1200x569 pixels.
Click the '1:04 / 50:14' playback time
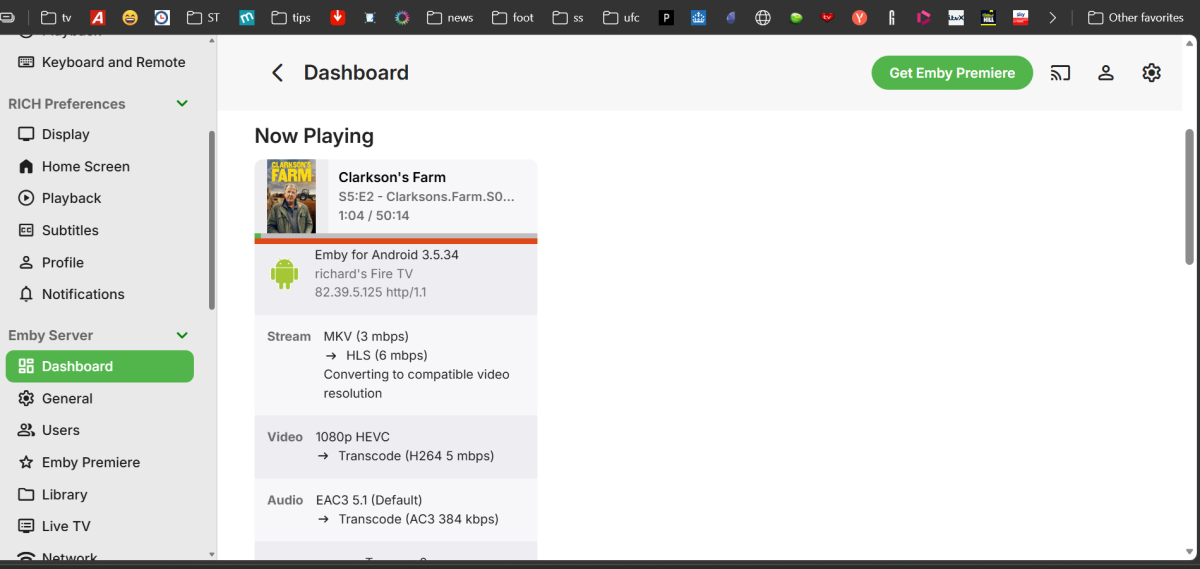pos(374,215)
